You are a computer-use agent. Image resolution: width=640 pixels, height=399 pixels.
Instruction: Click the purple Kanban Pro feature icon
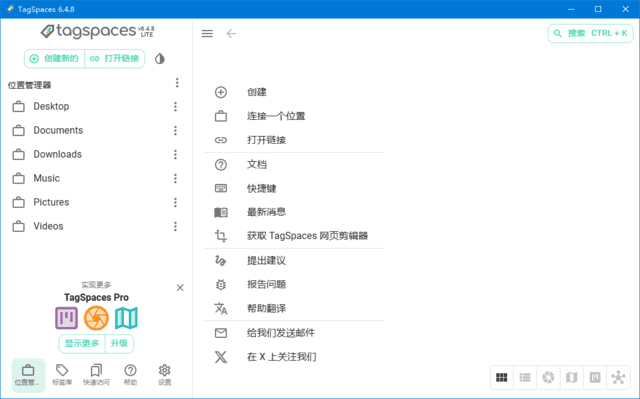point(67,318)
